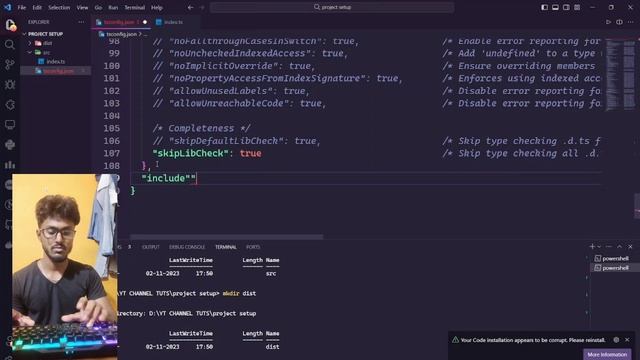The height and width of the screenshot is (360, 640).
Task: Open index.ts in the Explorer tree
Action: point(56,62)
